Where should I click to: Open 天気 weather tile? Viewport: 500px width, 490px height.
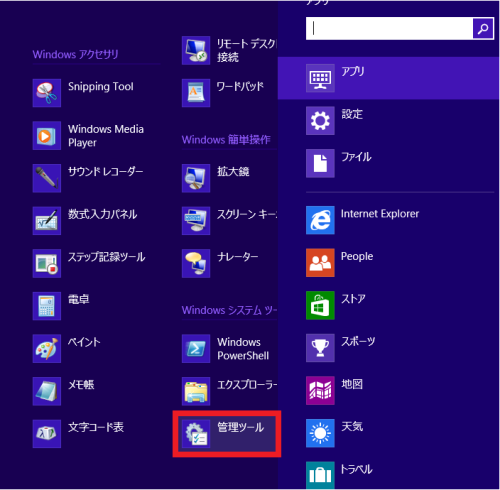(x=320, y=433)
